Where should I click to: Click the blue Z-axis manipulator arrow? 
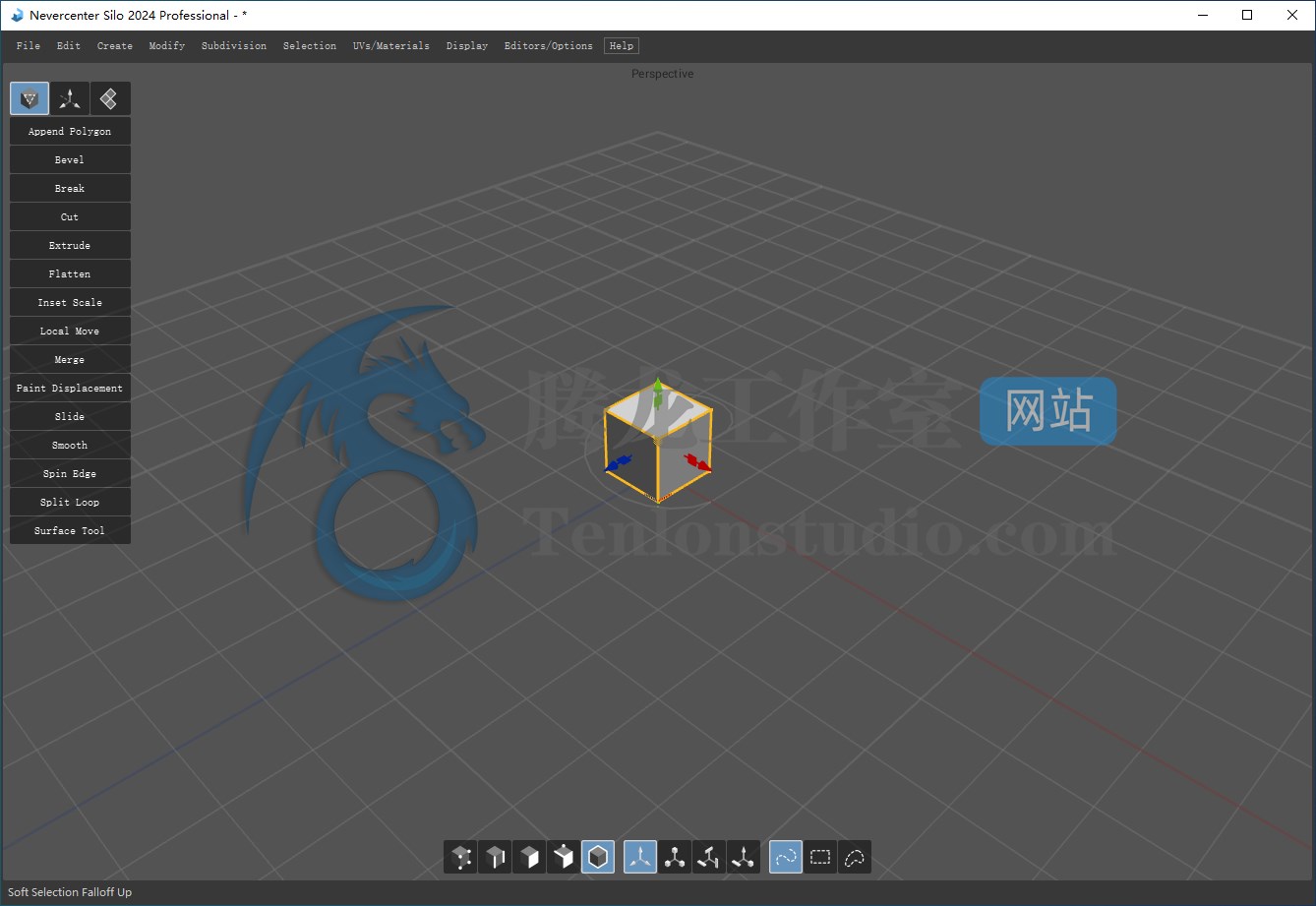coord(619,462)
